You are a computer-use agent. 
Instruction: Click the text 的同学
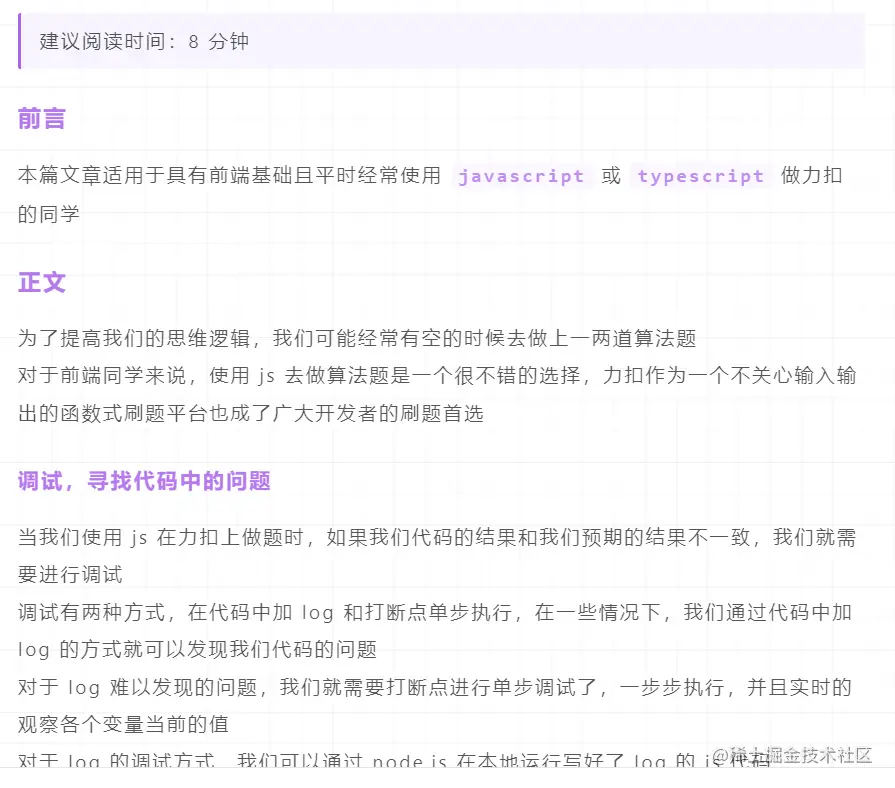coord(49,214)
